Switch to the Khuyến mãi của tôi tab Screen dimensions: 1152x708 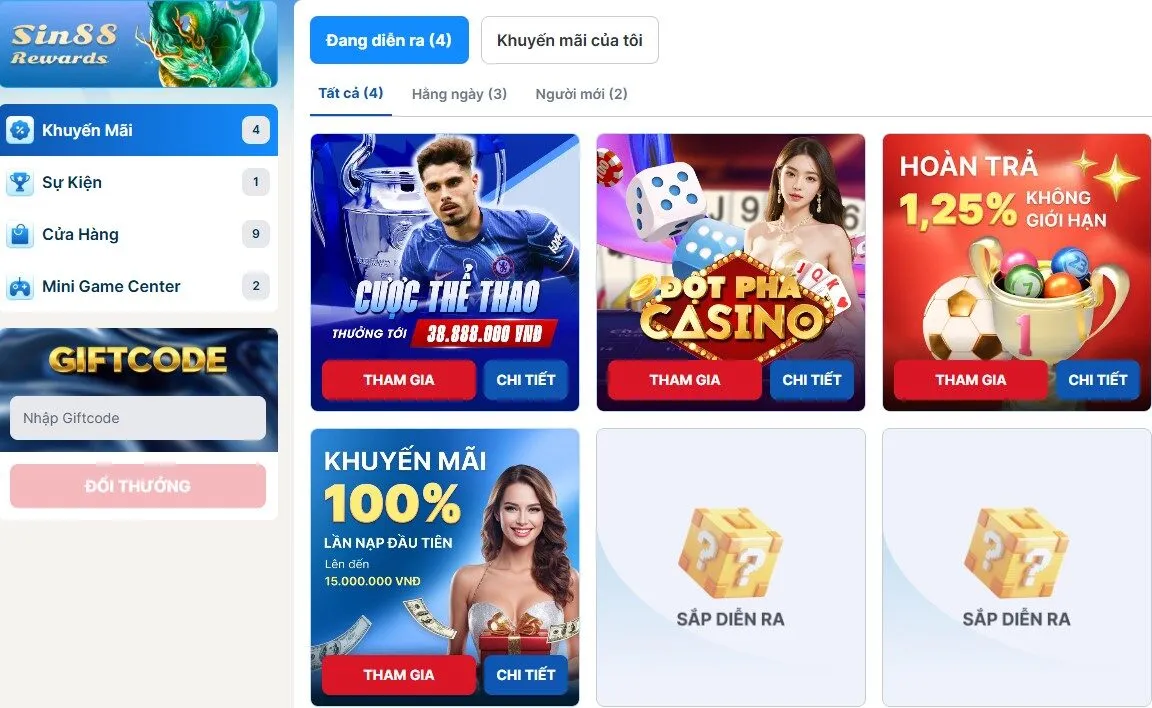tap(569, 40)
